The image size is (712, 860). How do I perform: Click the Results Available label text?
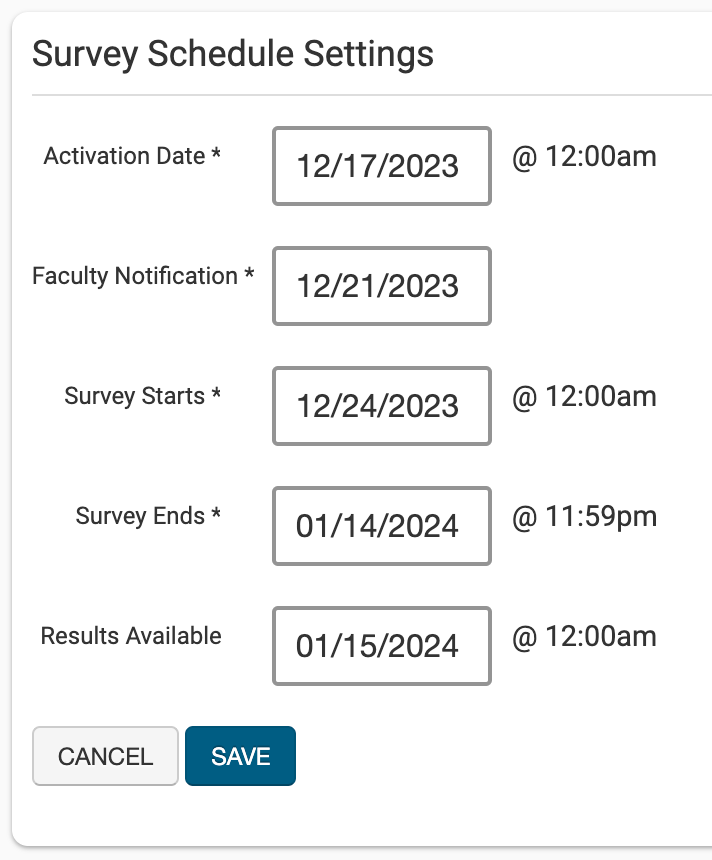pyautogui.click(x=131, y=636)
